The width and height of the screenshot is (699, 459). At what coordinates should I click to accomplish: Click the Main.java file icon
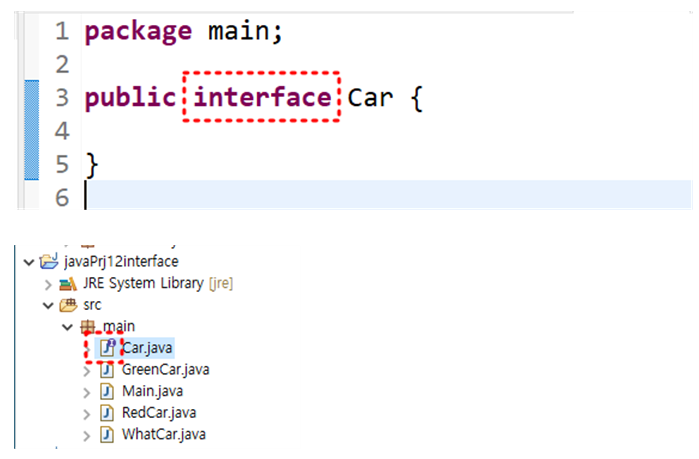(x=107, y=391)
